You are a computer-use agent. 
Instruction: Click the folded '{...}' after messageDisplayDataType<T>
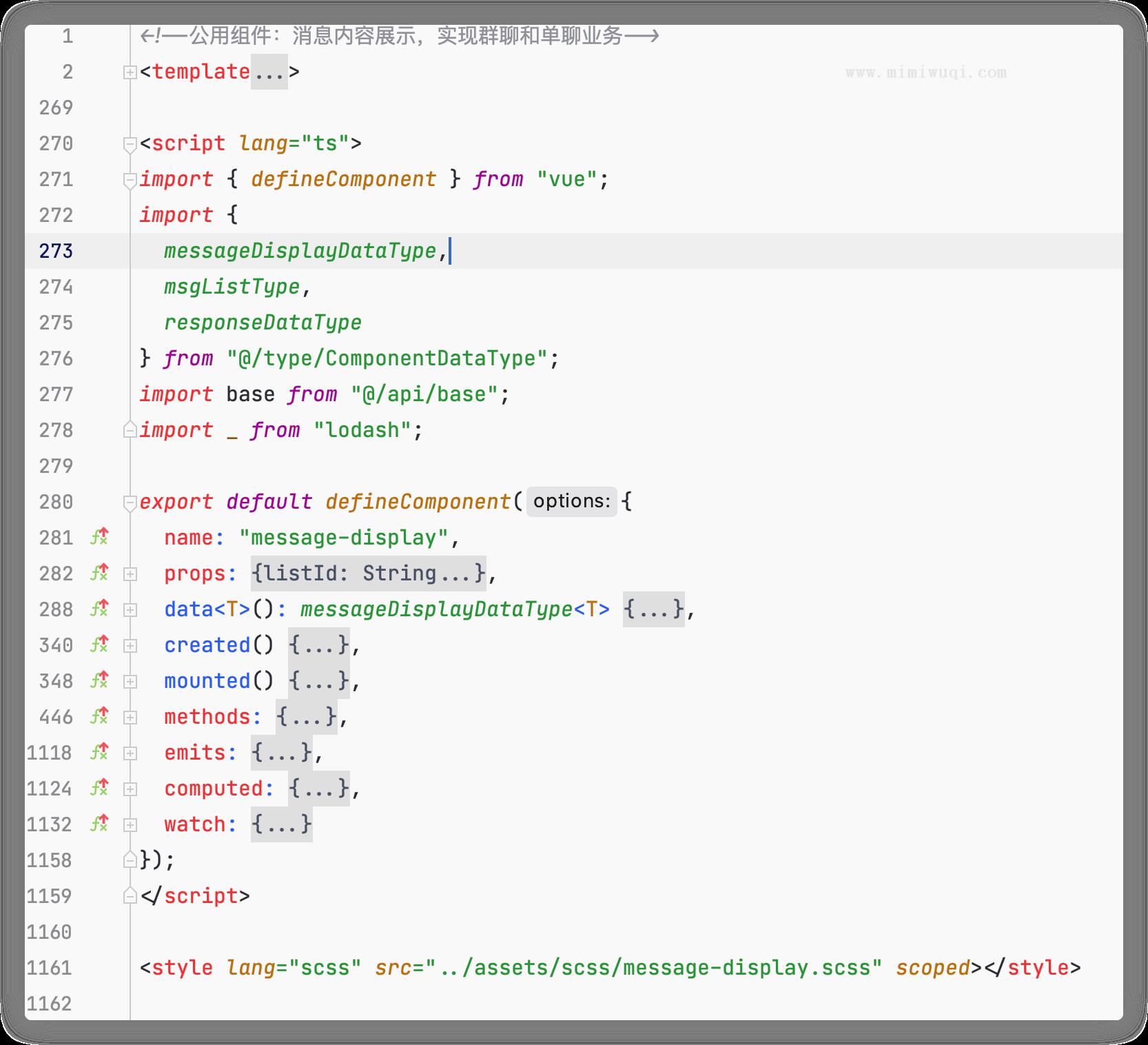click(x=654, y=609)
